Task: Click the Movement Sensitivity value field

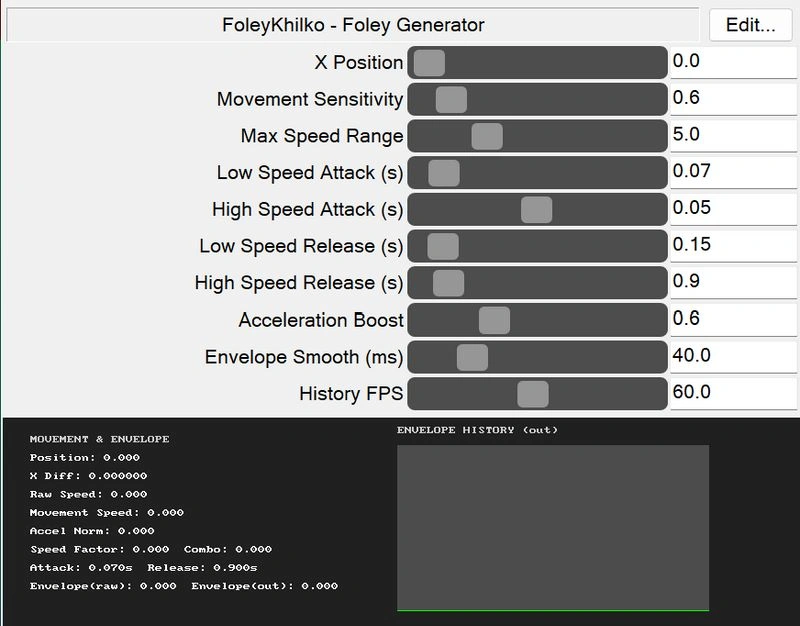Action: 733,98
